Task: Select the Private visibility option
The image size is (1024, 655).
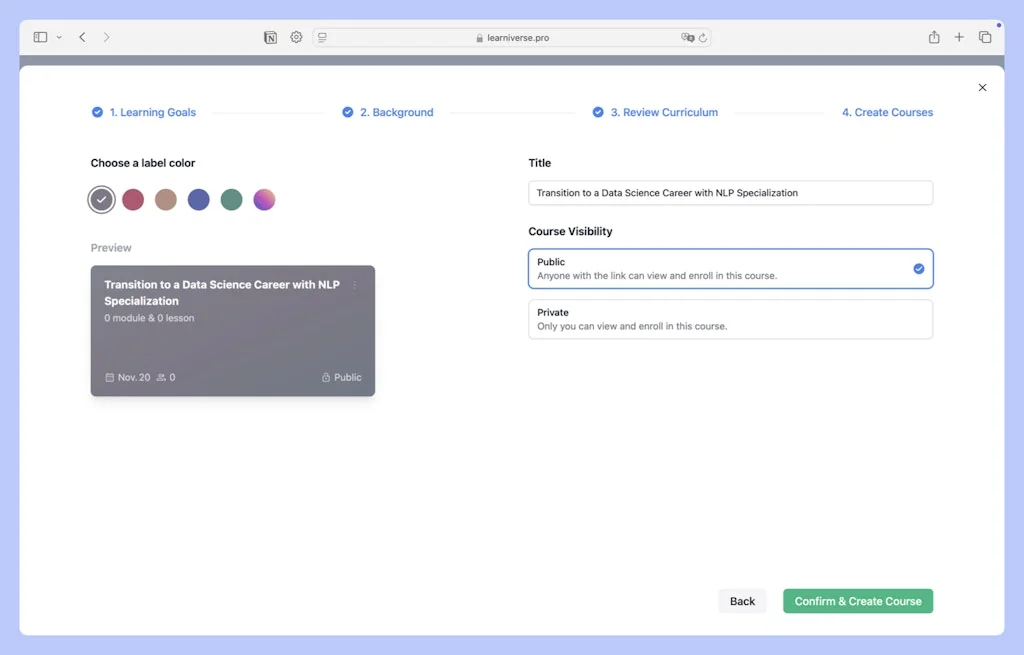Action: (730, 318)
